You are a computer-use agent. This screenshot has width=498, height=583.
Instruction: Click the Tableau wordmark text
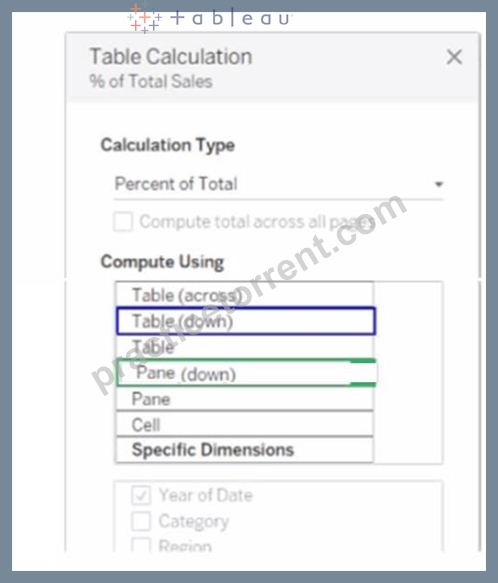(231, 17)
